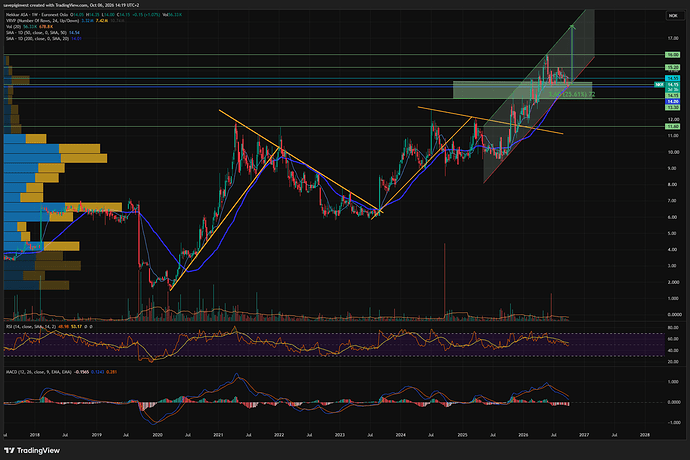The image size is (690, 460).
Task: Click the NOK ticker tag near price scale
Action: 659,84
